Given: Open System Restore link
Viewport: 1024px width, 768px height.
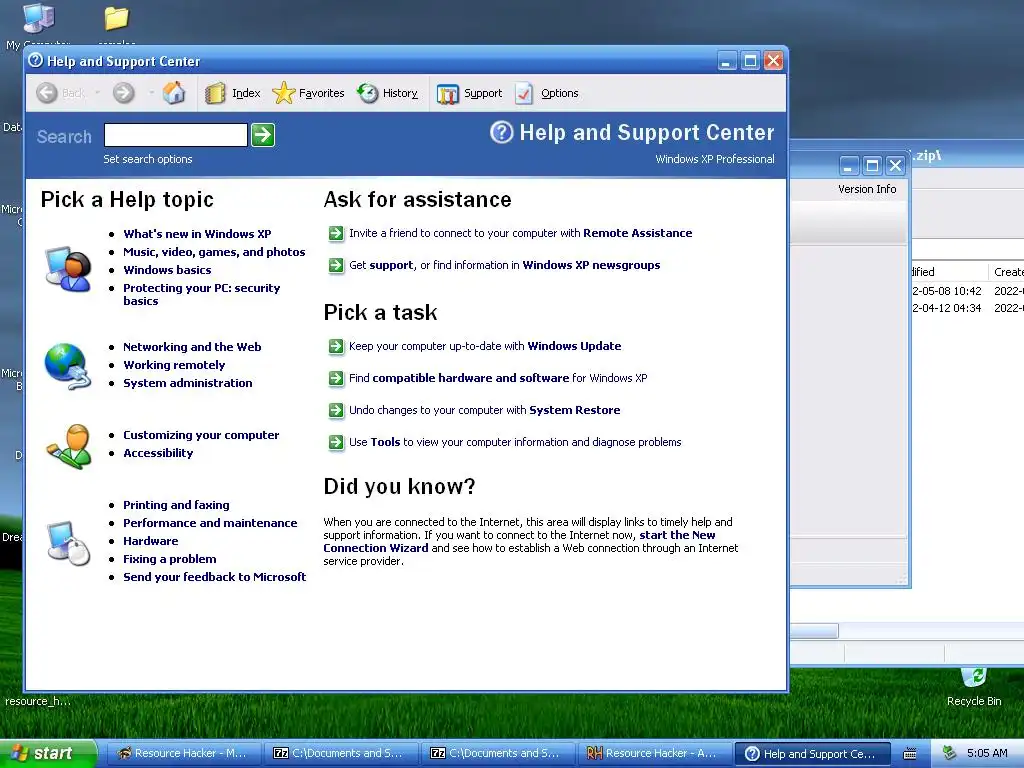Looking at the screenshot, I should point(575,410).
